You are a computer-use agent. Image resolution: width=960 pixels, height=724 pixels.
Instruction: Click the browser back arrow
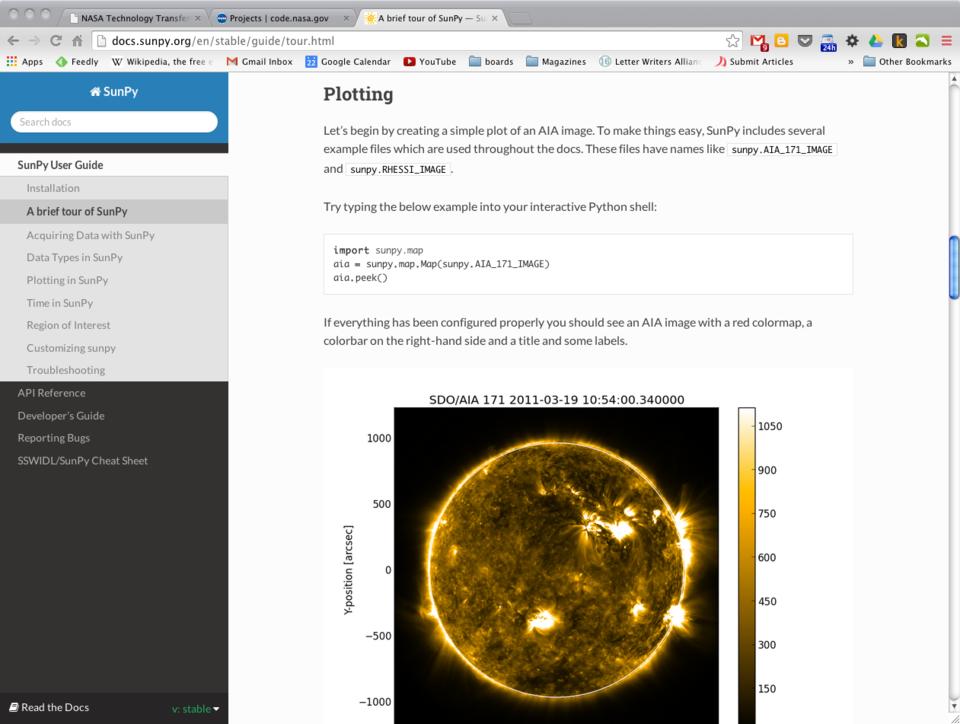tap(12, 41)
